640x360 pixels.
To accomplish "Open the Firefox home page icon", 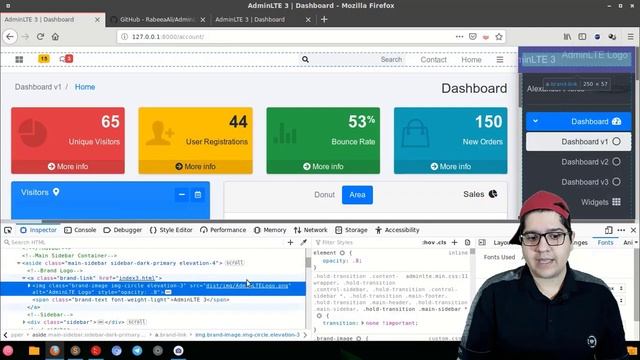I will pos(55,37).
